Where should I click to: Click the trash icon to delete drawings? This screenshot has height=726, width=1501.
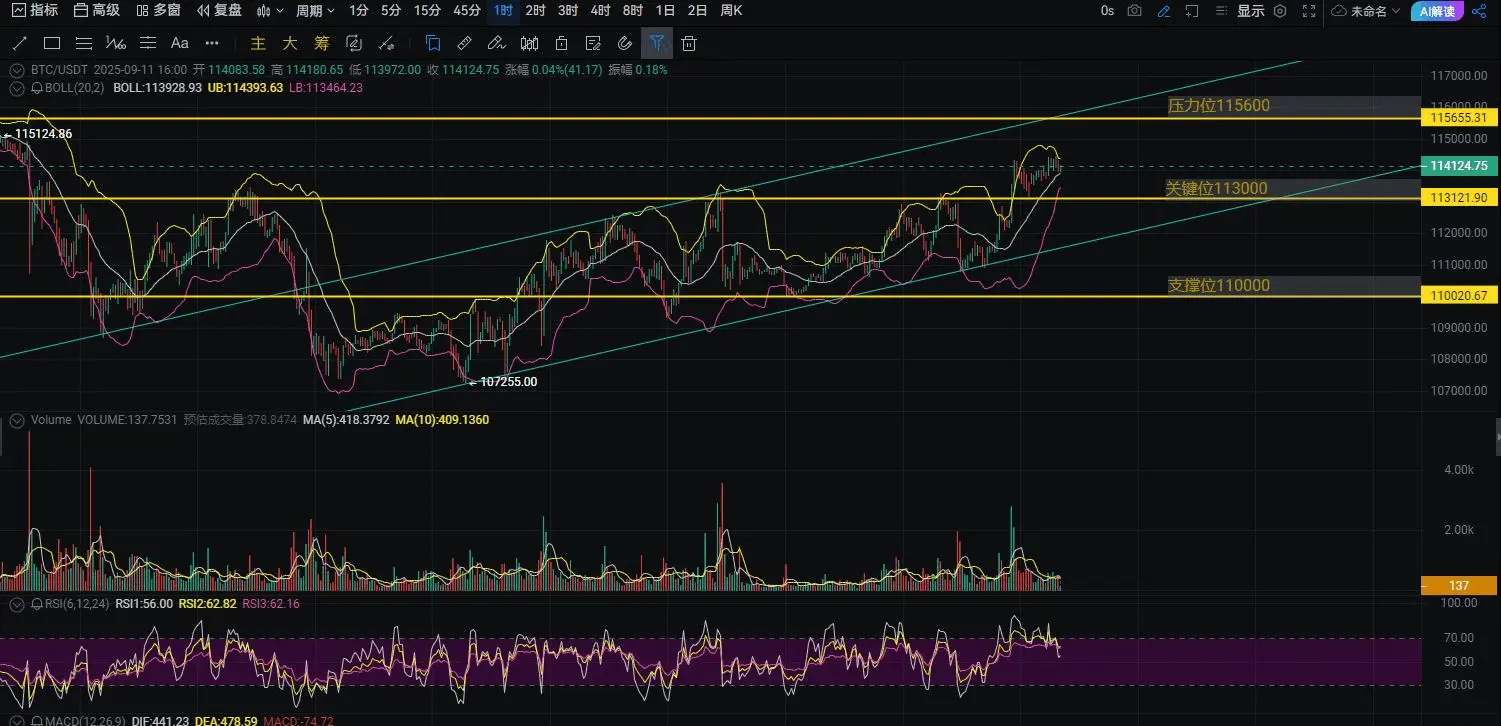click(689, 43)
